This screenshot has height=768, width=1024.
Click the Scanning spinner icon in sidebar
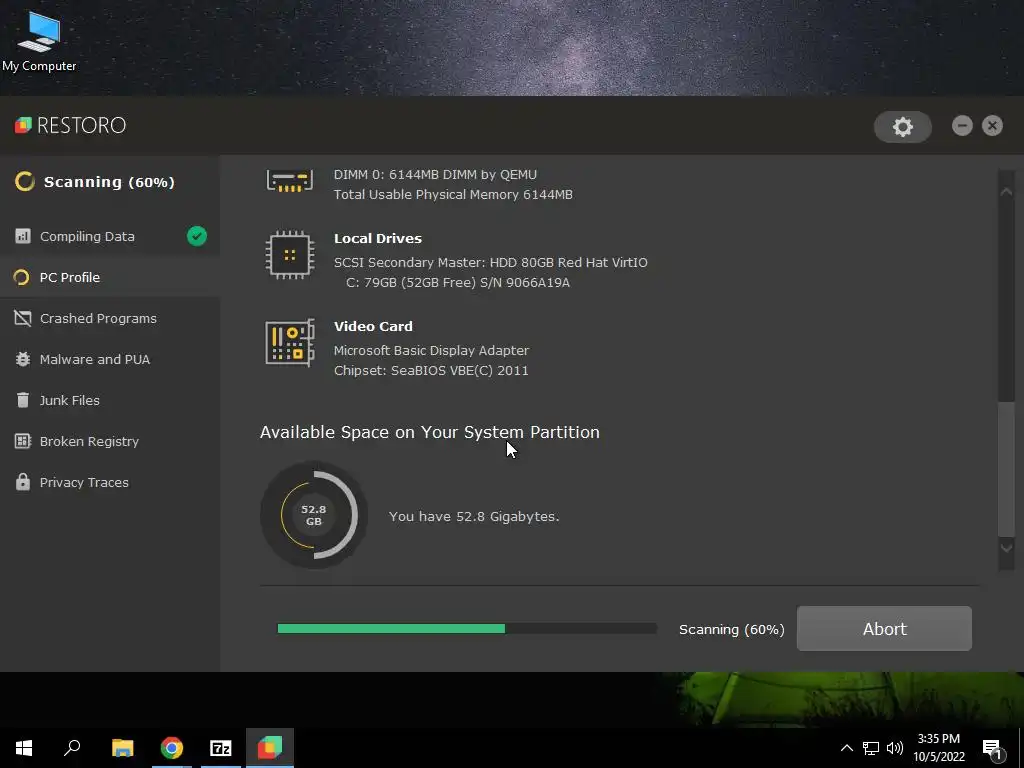(24, 182)
